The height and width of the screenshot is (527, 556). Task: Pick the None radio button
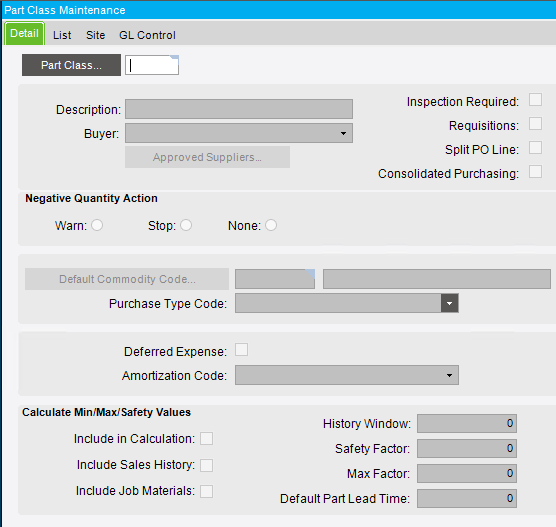[271, 225]
